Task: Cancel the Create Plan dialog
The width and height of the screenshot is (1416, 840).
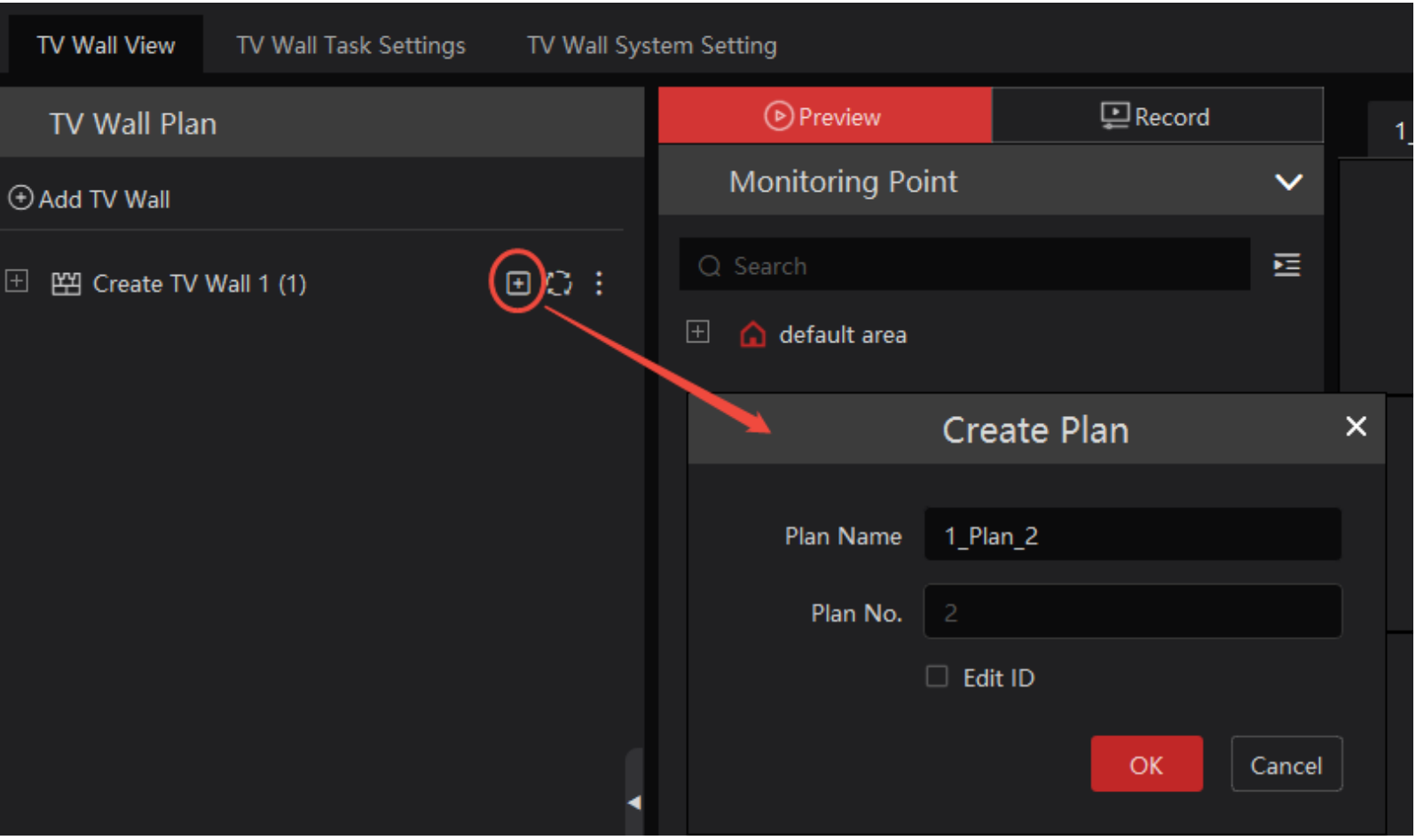Action: (1286, 764)
